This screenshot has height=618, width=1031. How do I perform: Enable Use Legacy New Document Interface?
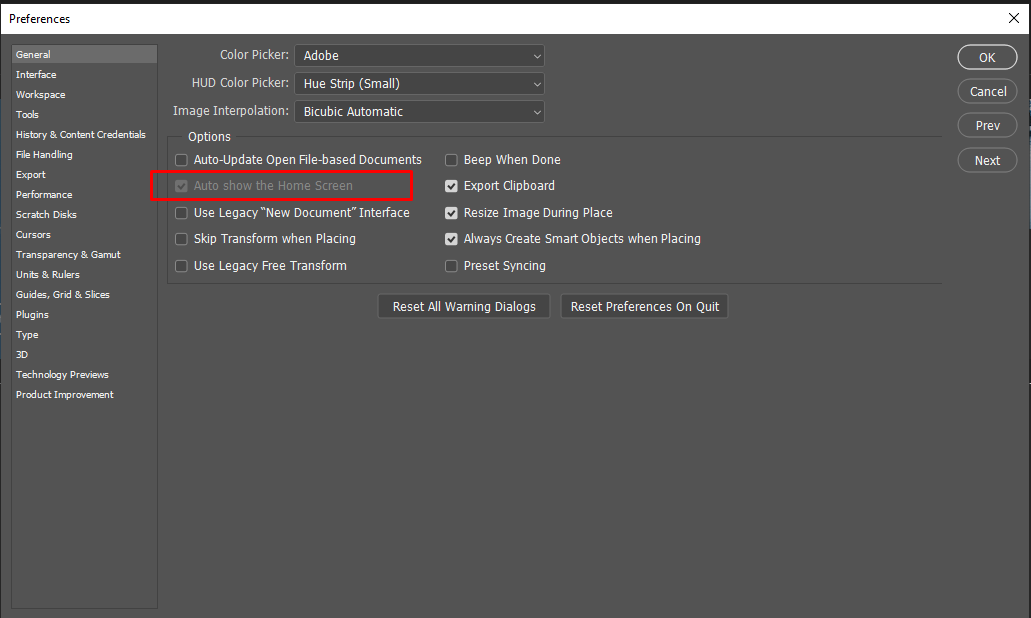[181, 212]
